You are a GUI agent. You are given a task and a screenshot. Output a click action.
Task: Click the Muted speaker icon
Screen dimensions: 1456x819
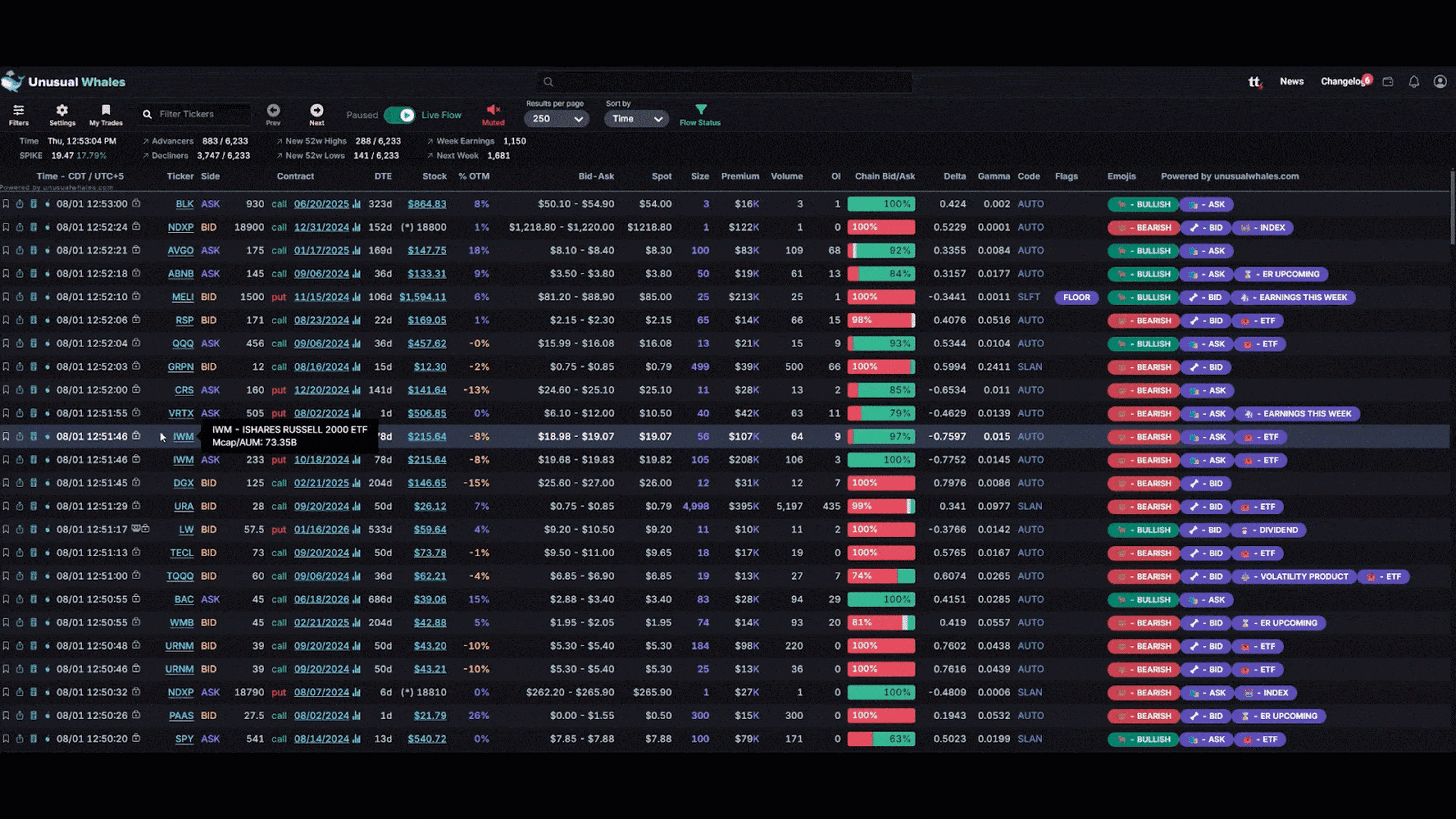[493, 110]
